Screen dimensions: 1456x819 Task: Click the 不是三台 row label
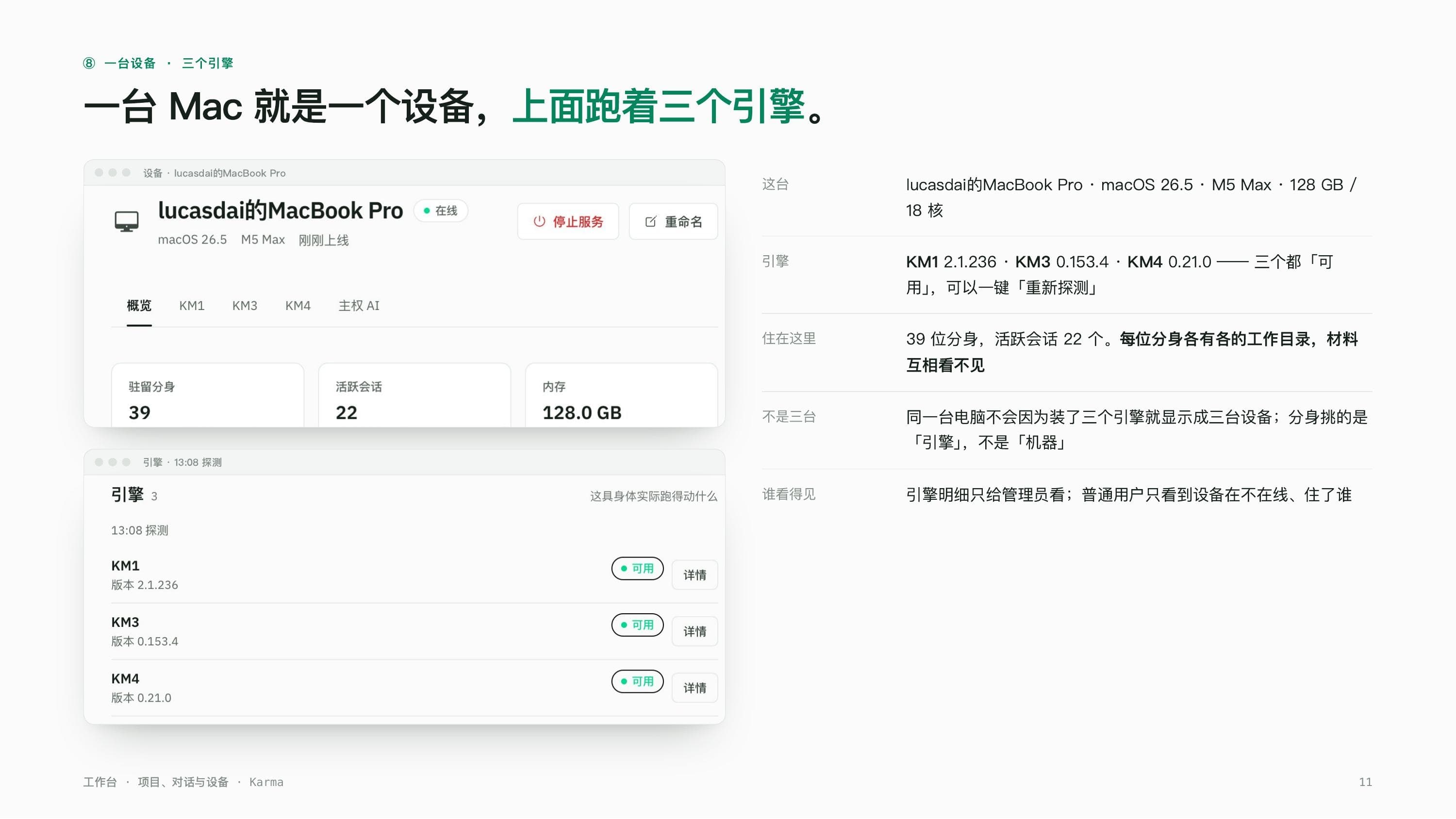coord(789,417)
